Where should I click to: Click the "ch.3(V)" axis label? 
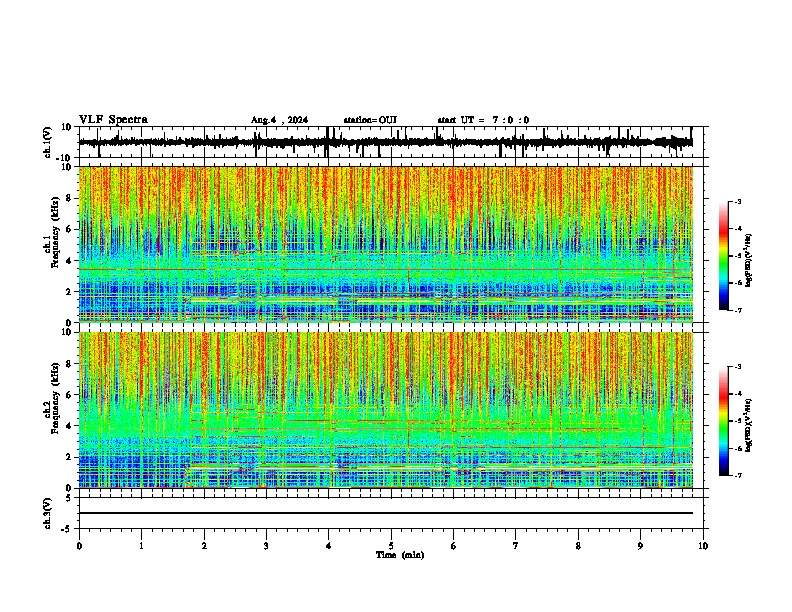(x=48, y=513)
